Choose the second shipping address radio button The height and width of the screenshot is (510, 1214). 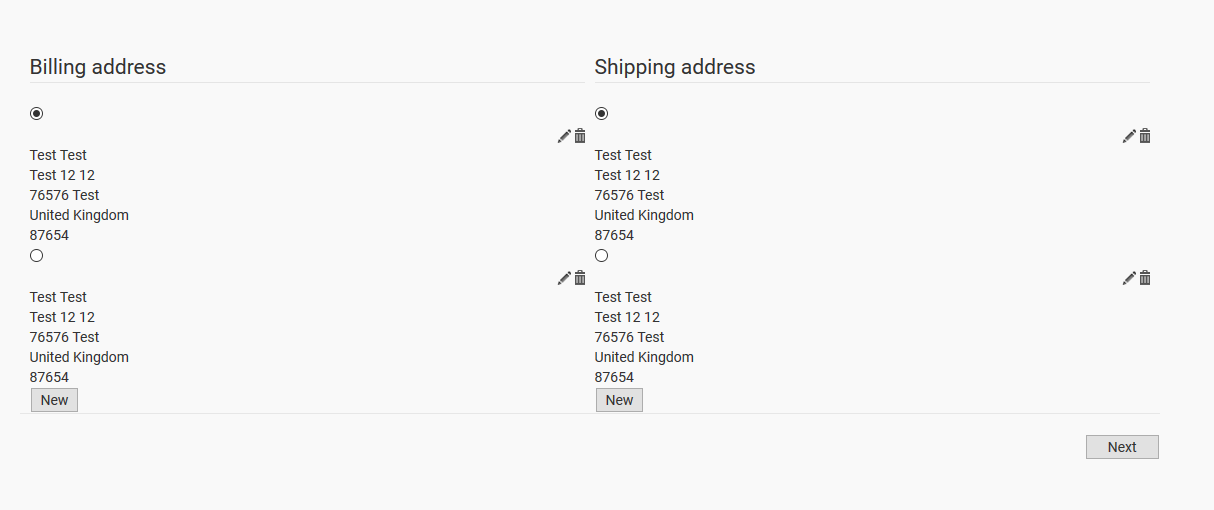click(602, 256)
